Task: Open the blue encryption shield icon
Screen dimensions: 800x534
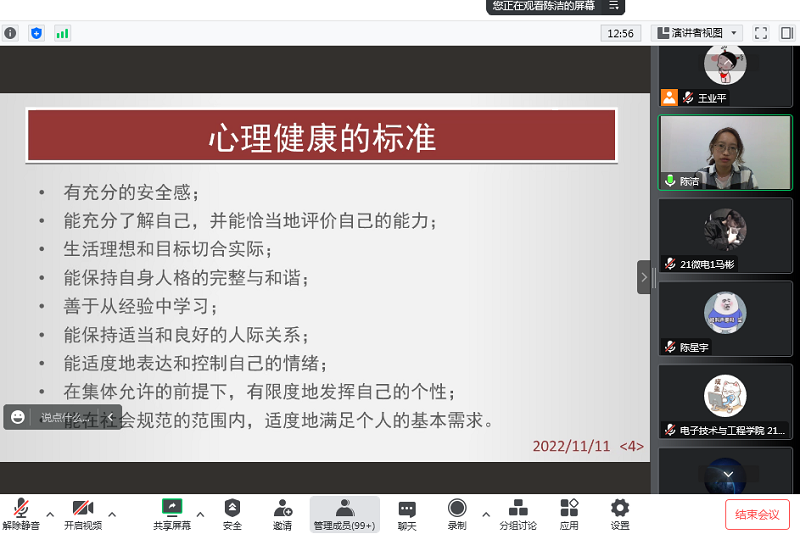Action: (x=37, y=33)
